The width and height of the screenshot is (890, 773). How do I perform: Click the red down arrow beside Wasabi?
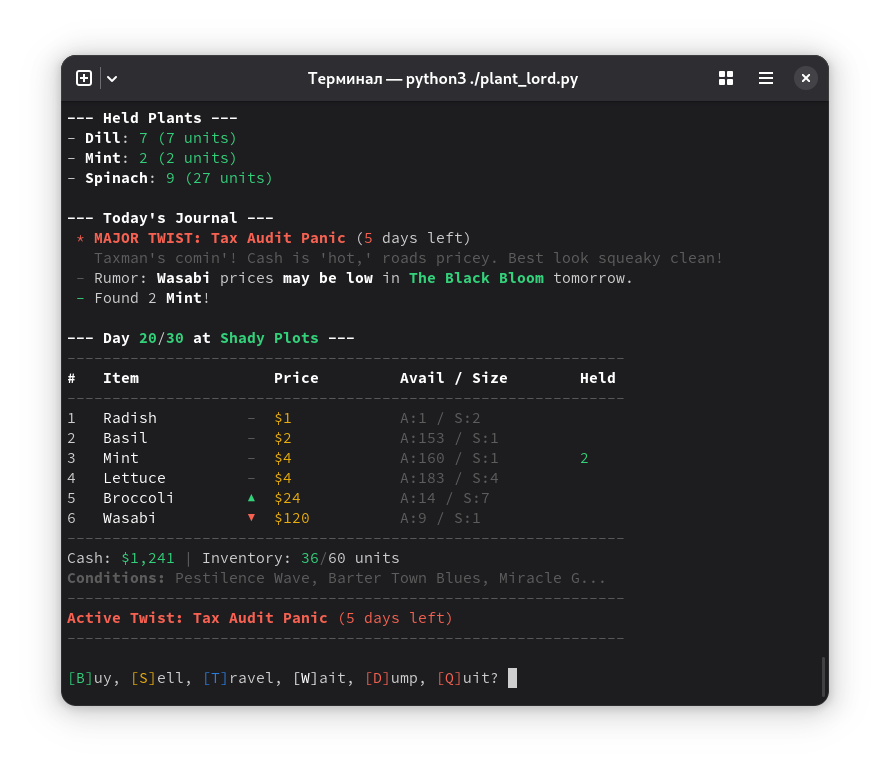251,518
